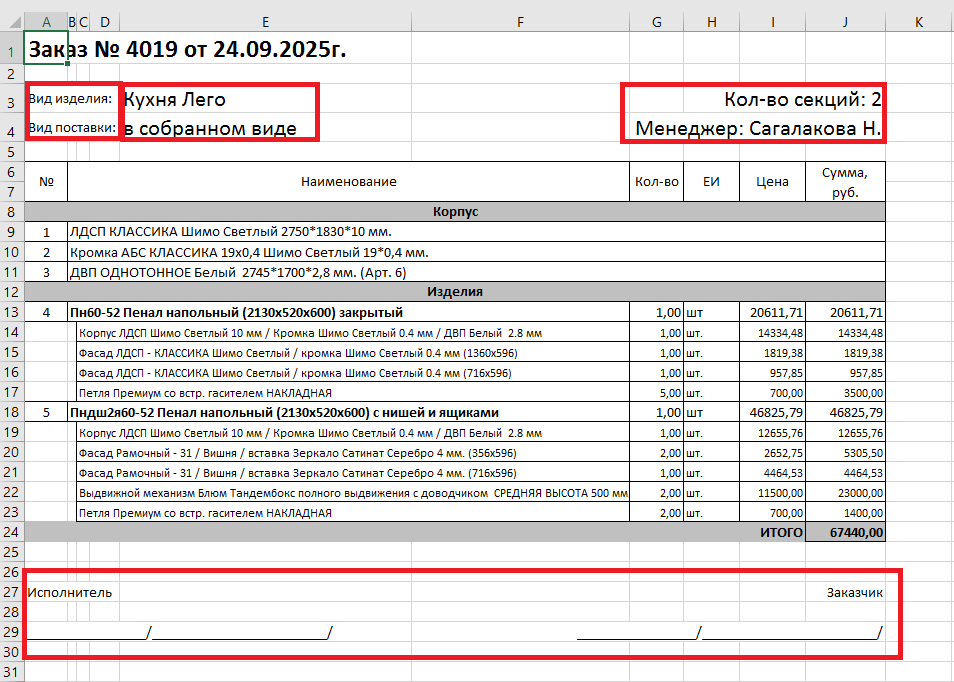
Task: Click the 'Менеджер: Сагалакова Н.' cell
Action: click(758, 129)
